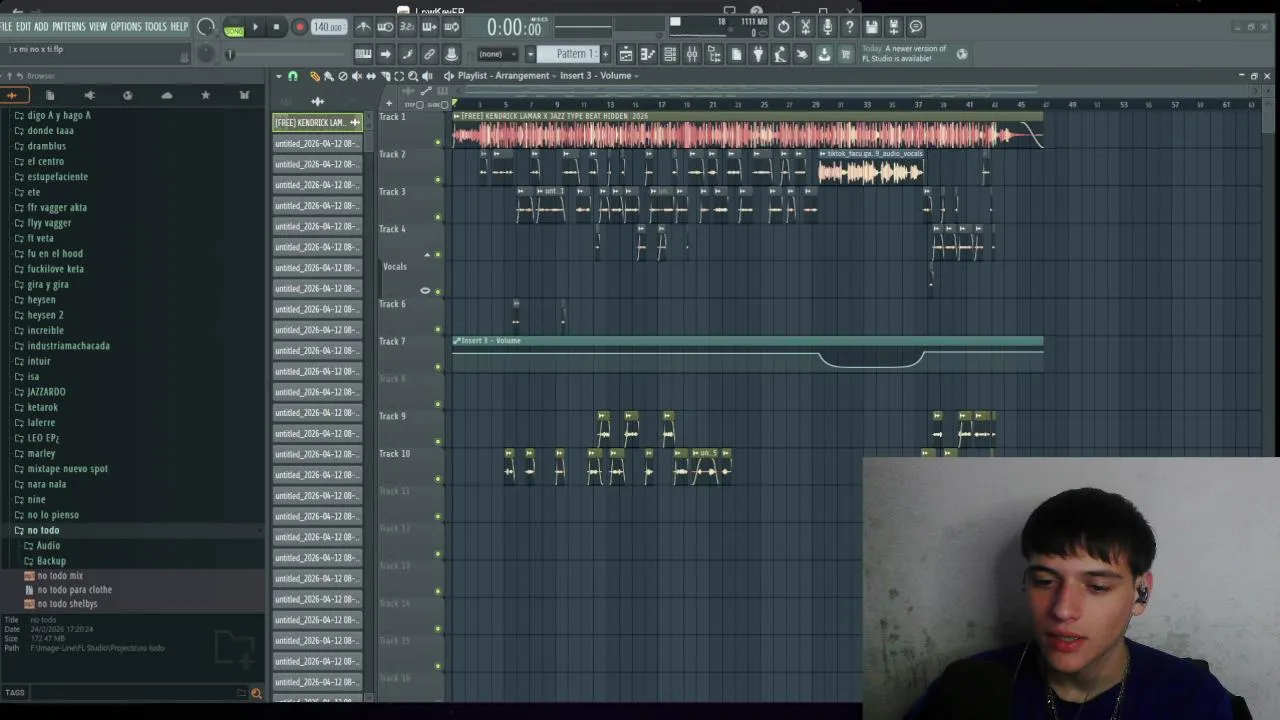This screenshot has width=1280, height=720.
Task: Toggle mute LED on Track 3
Action: click(x=438, y=217)
